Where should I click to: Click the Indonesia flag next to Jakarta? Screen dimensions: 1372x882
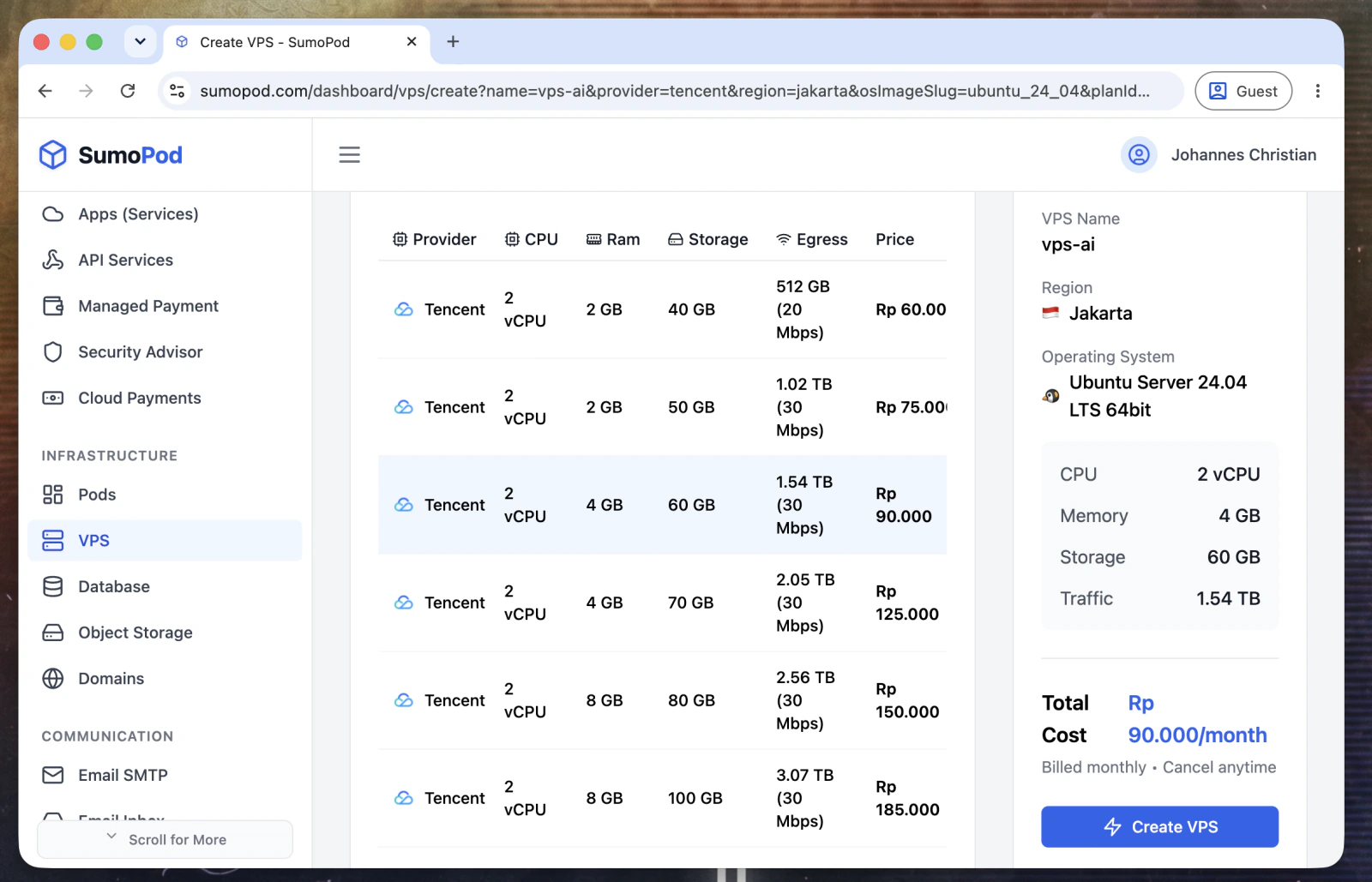pos(1050,313)
